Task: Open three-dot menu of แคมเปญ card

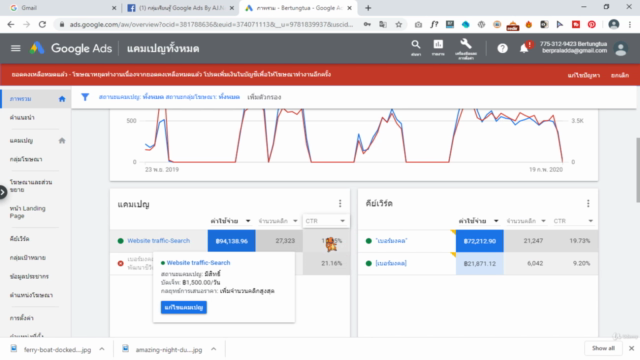Action: 340,203
